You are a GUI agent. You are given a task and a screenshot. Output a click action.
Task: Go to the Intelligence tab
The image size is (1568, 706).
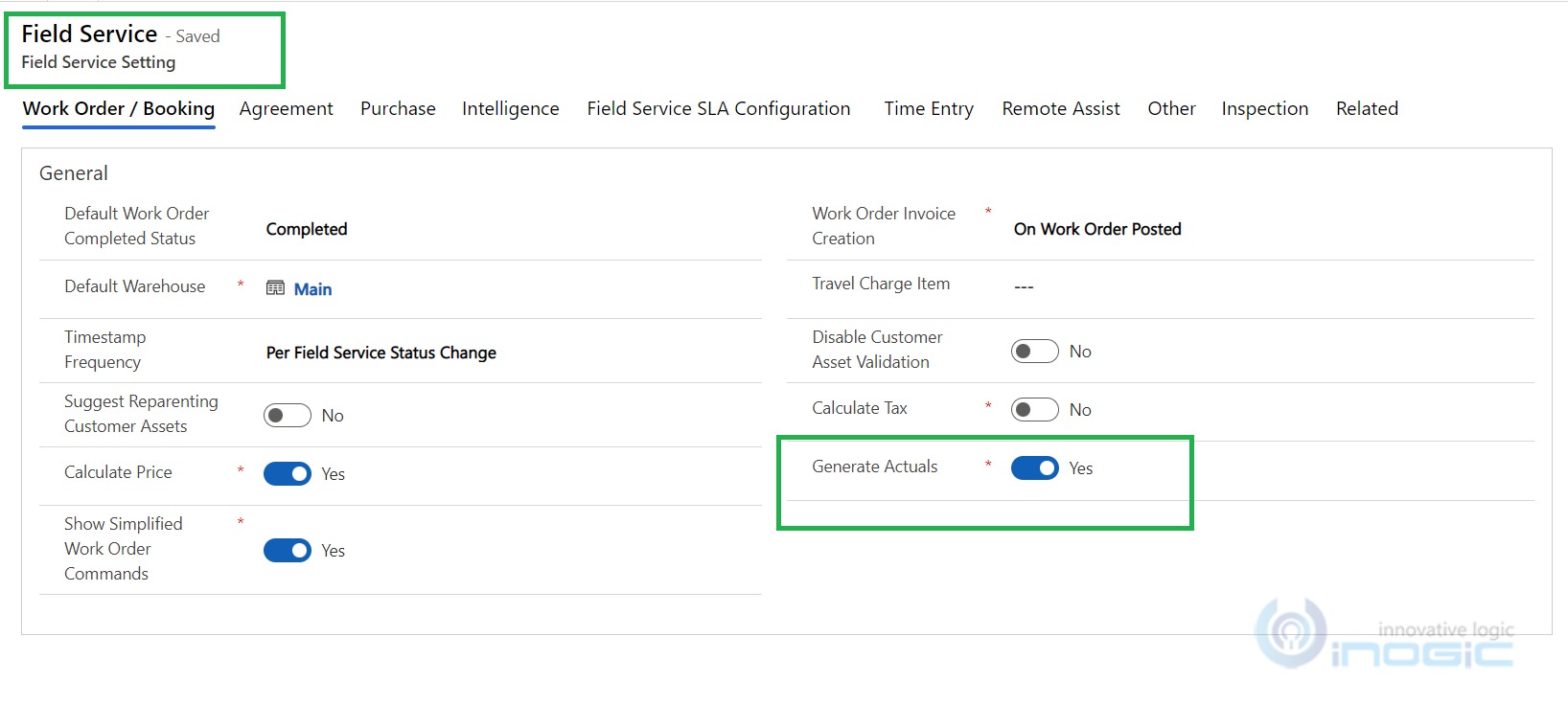pyautogui.click(x=511, y=108)
